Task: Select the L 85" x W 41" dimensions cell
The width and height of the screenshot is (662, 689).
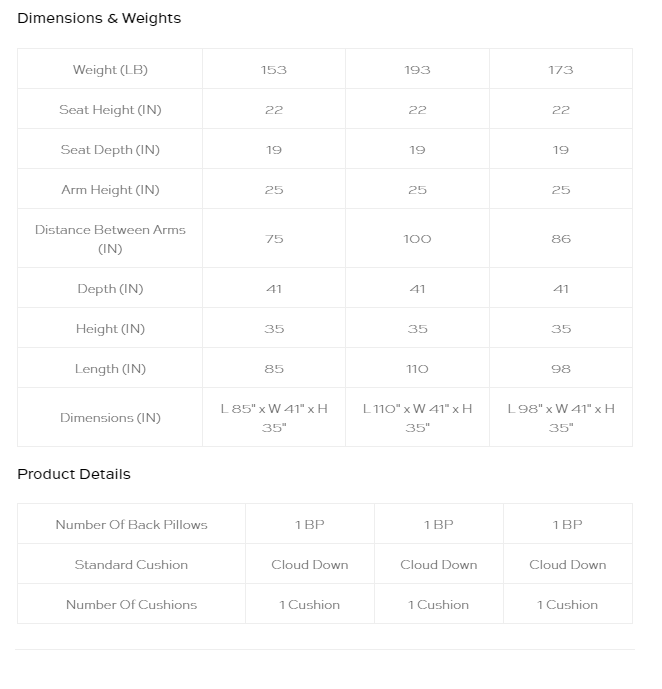Action: [274, 418]
